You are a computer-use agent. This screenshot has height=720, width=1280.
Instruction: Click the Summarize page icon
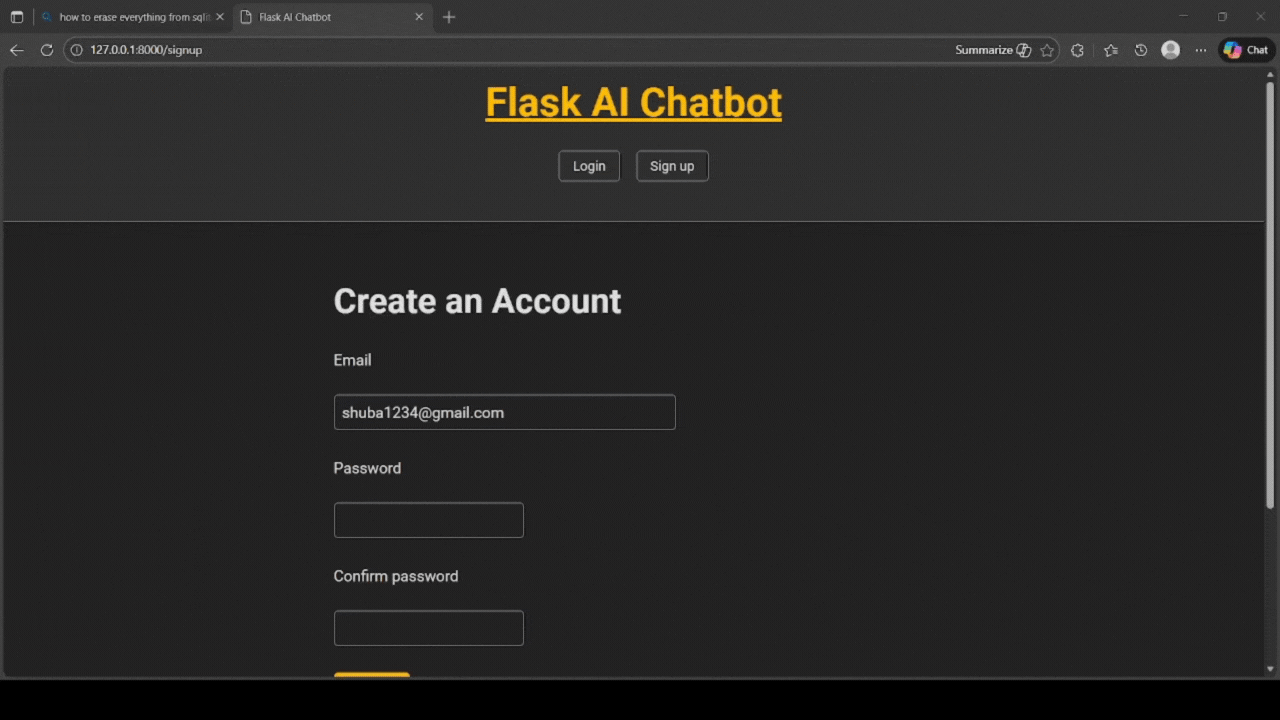tap(1022, 49)
